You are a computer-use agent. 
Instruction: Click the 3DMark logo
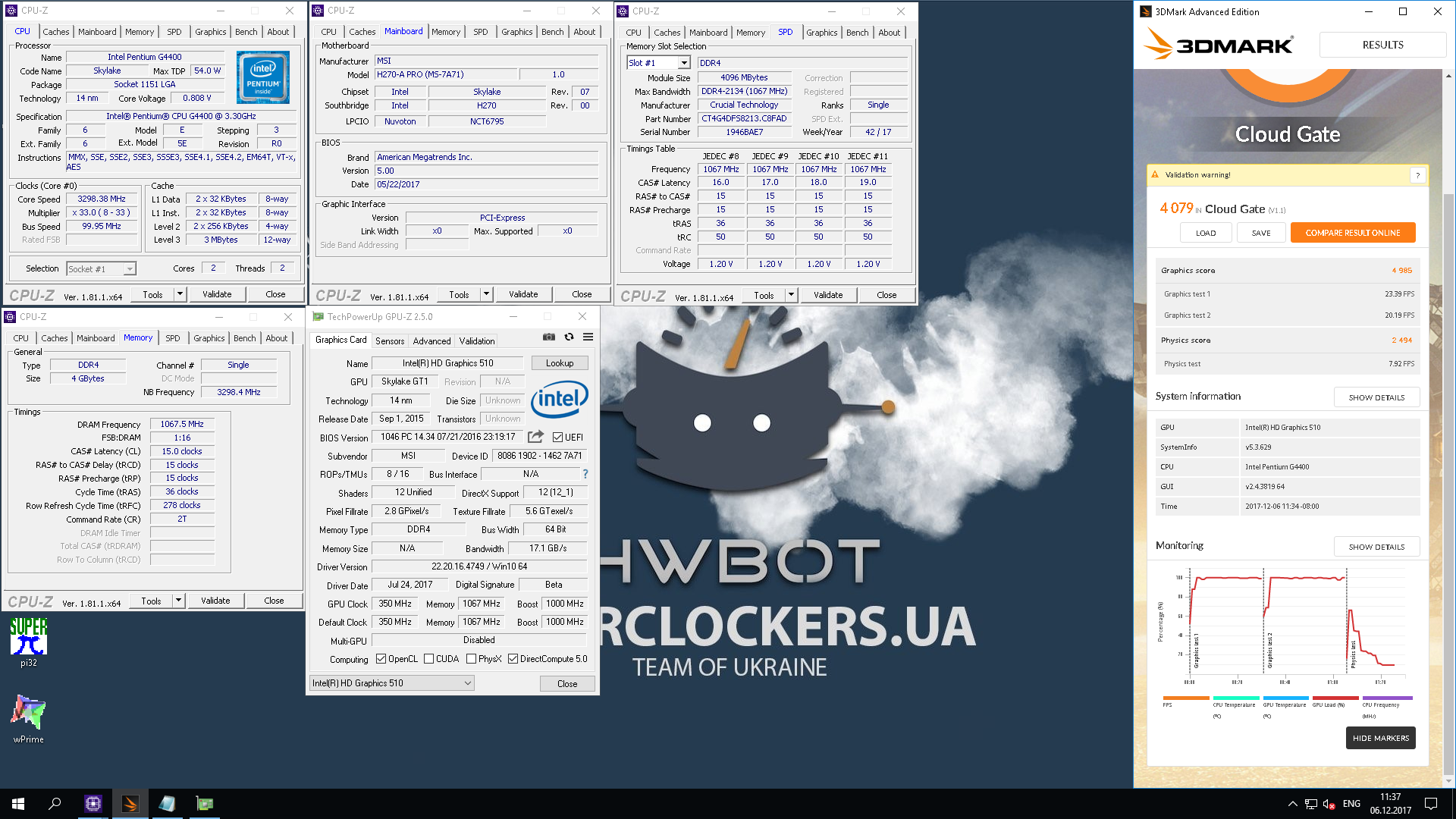tap(1218, 45)
